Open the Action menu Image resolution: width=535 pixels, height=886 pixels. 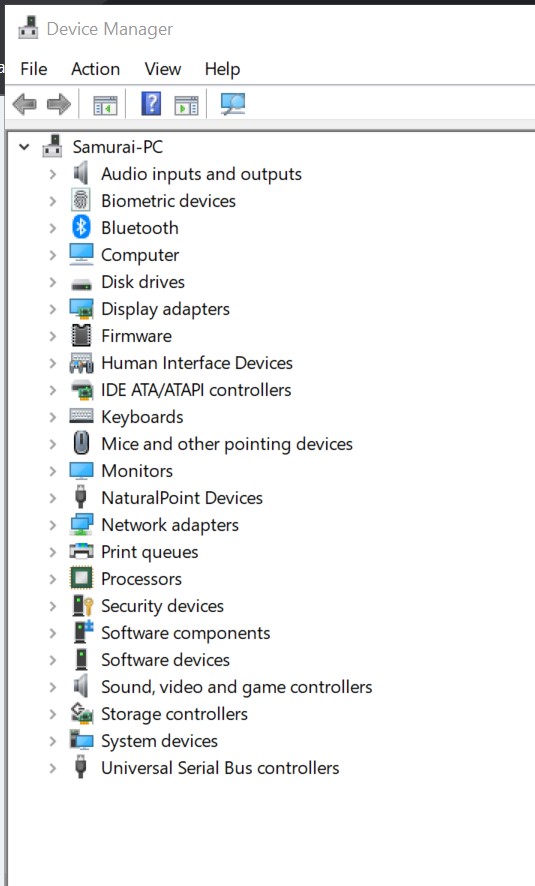(95, 69)
